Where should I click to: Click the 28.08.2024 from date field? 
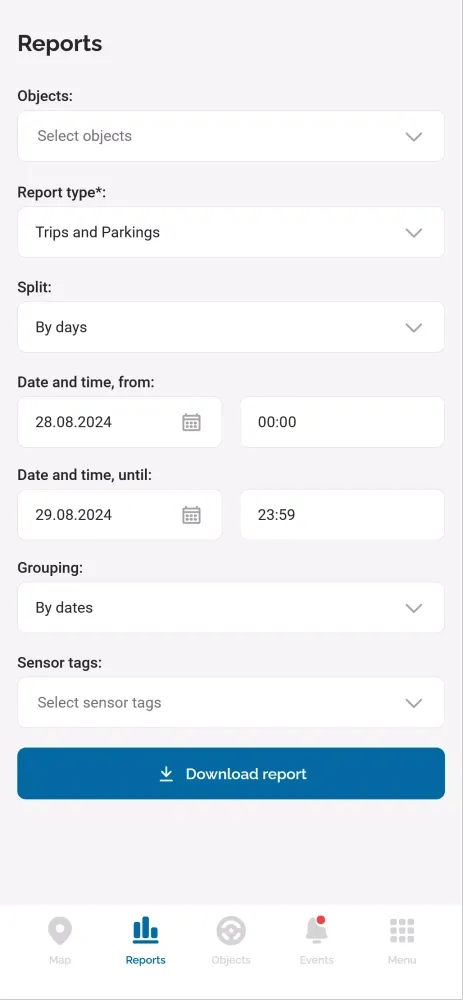(119, 422)
